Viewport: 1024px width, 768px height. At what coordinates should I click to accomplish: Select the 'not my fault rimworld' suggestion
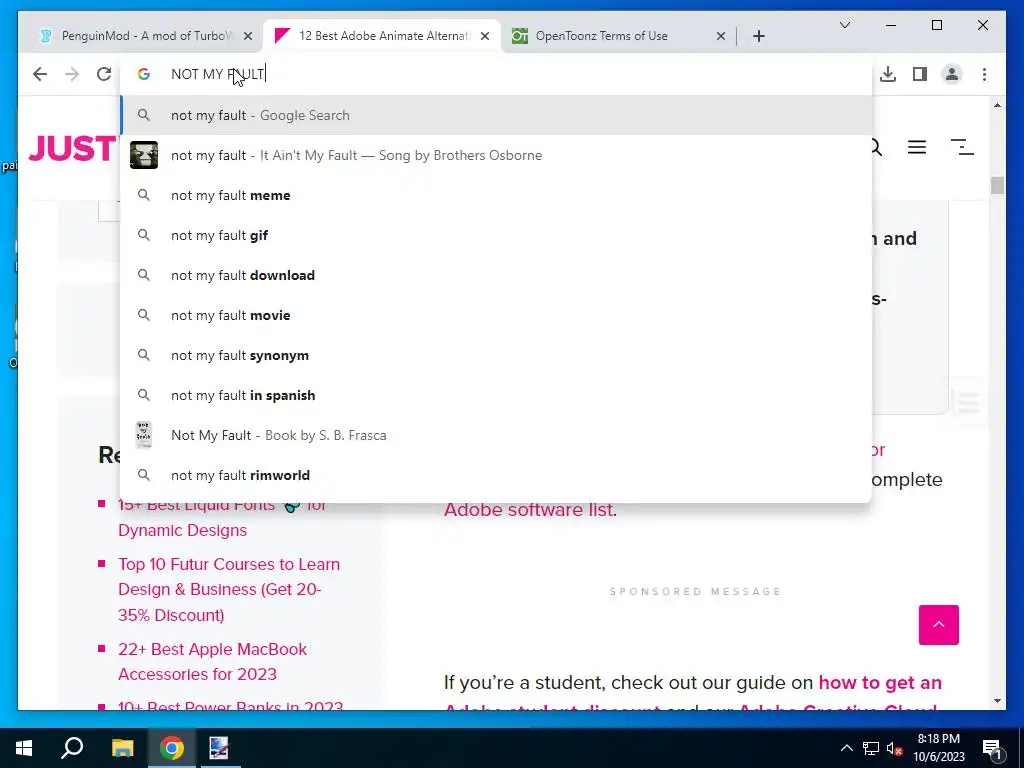(x=496, y=475)
